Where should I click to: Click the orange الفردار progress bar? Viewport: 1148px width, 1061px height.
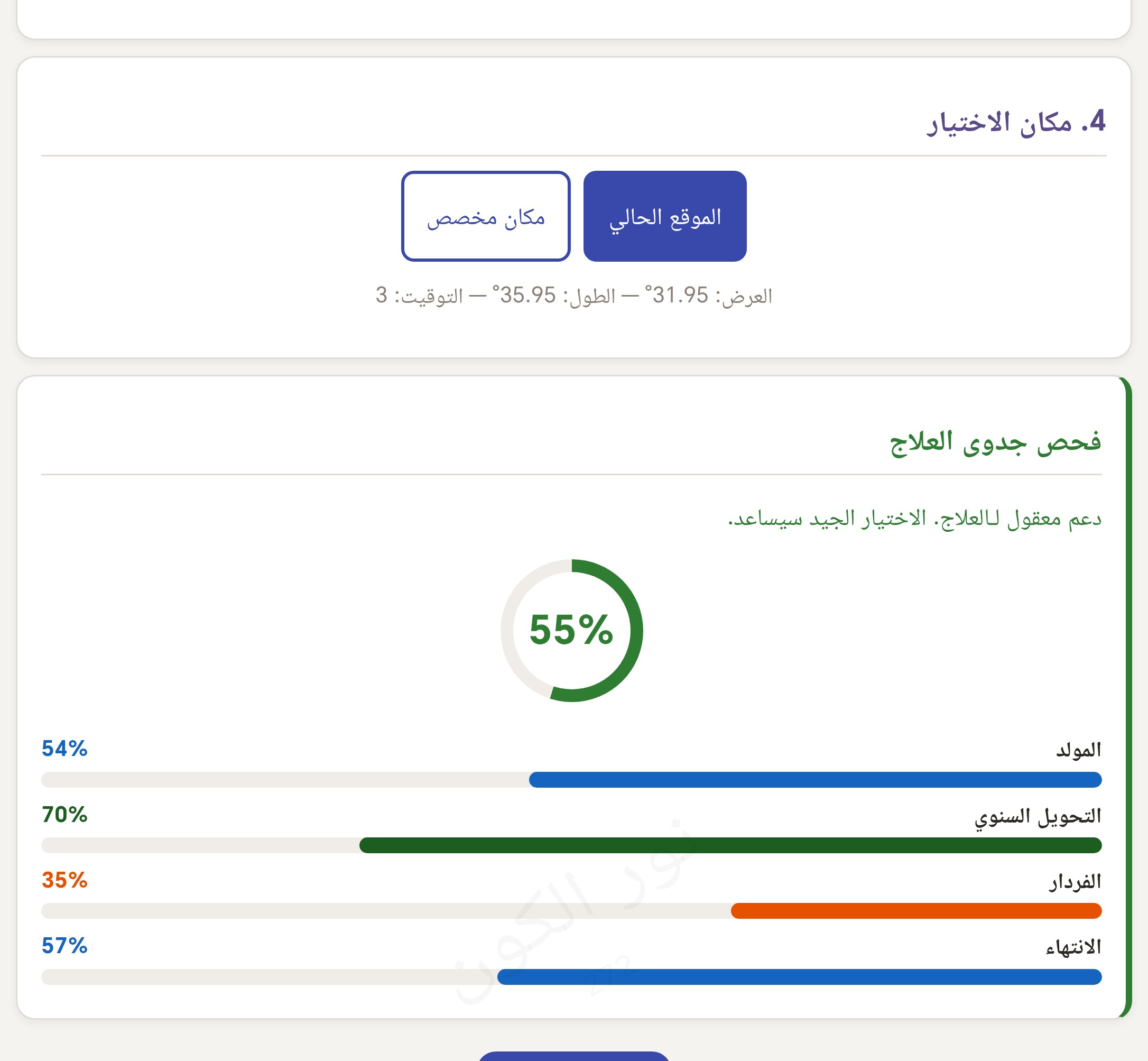[916, 910]
